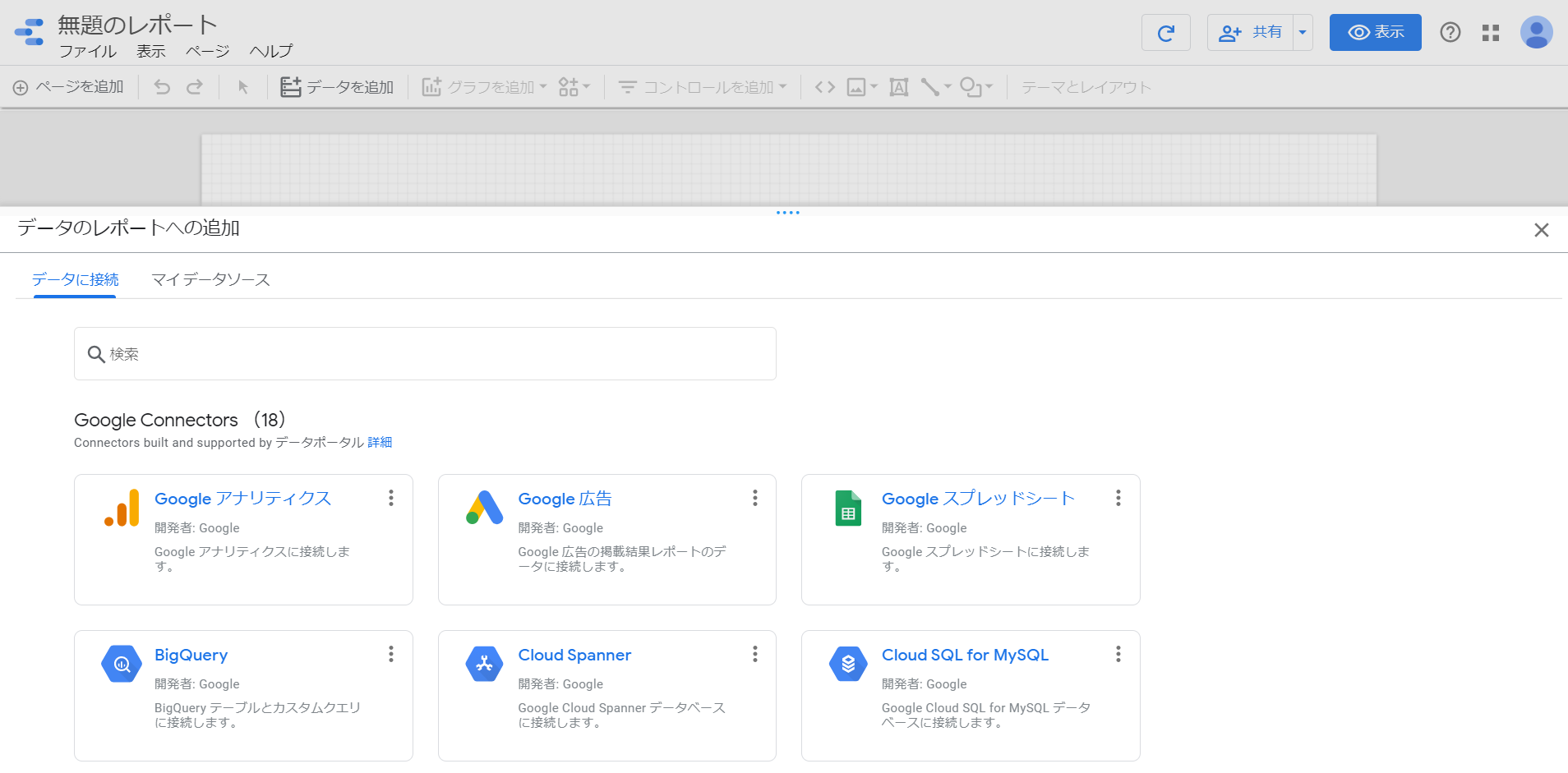Image resolution: width=1568 pixels, height=773 pixels.
Task: Expand the コントロールを追加 dropdown
Action: (783, 86)
